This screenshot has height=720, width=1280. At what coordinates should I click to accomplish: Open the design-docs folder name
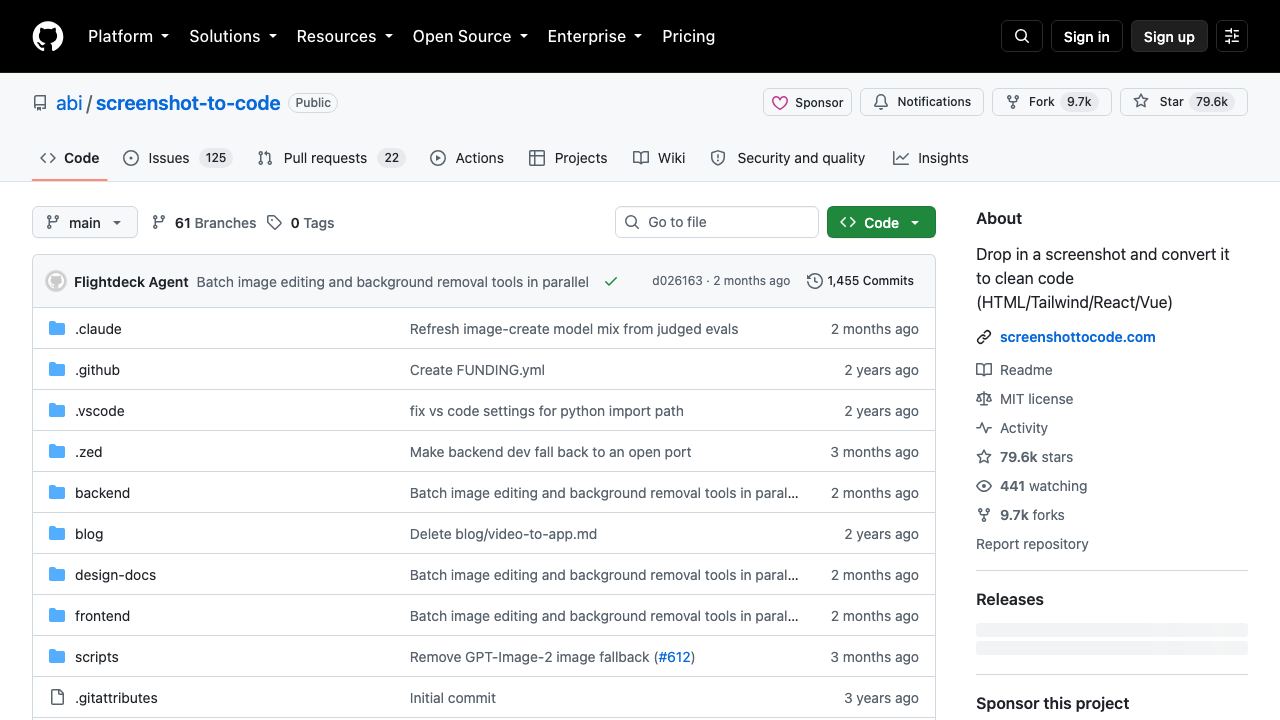(115, 575)
